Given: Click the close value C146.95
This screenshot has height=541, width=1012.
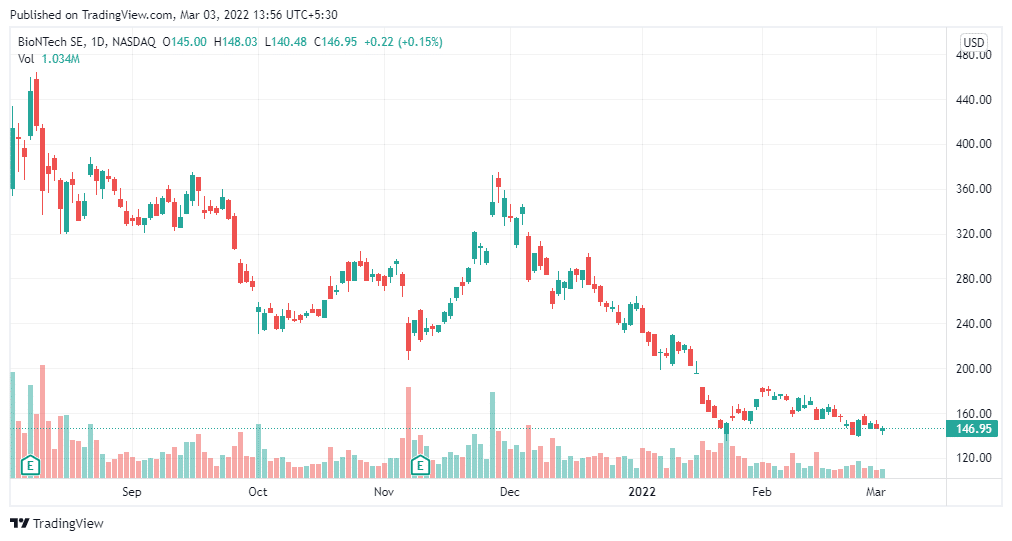Looking at the screenshot, I should (336, 42).
